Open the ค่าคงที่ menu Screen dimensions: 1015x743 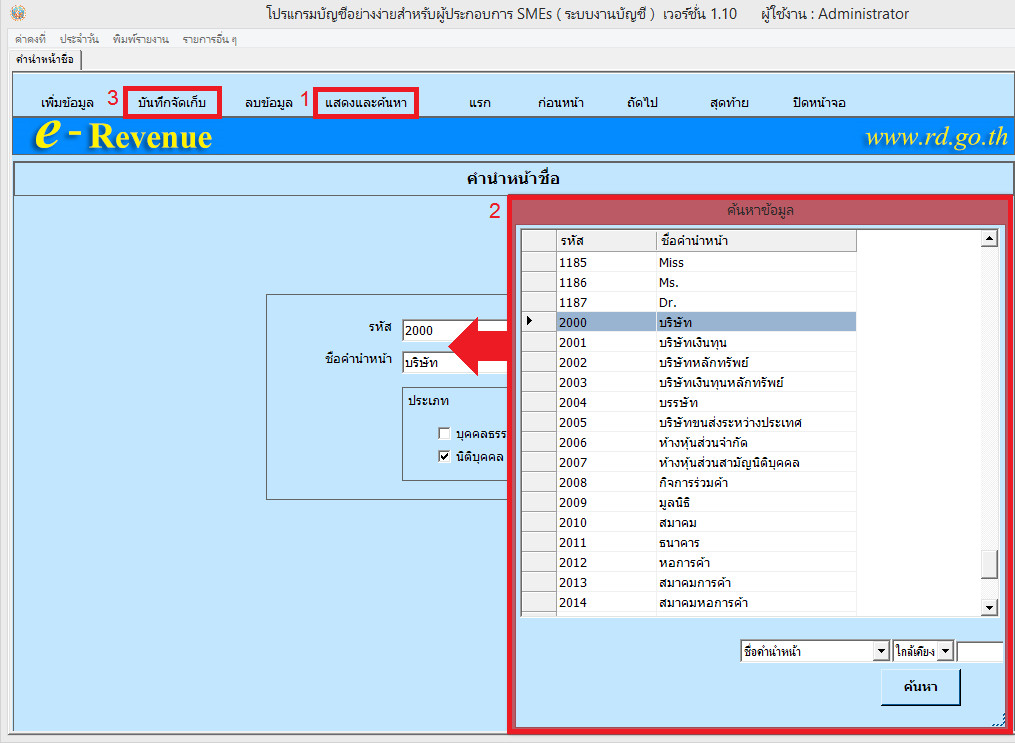click(30, 39)
